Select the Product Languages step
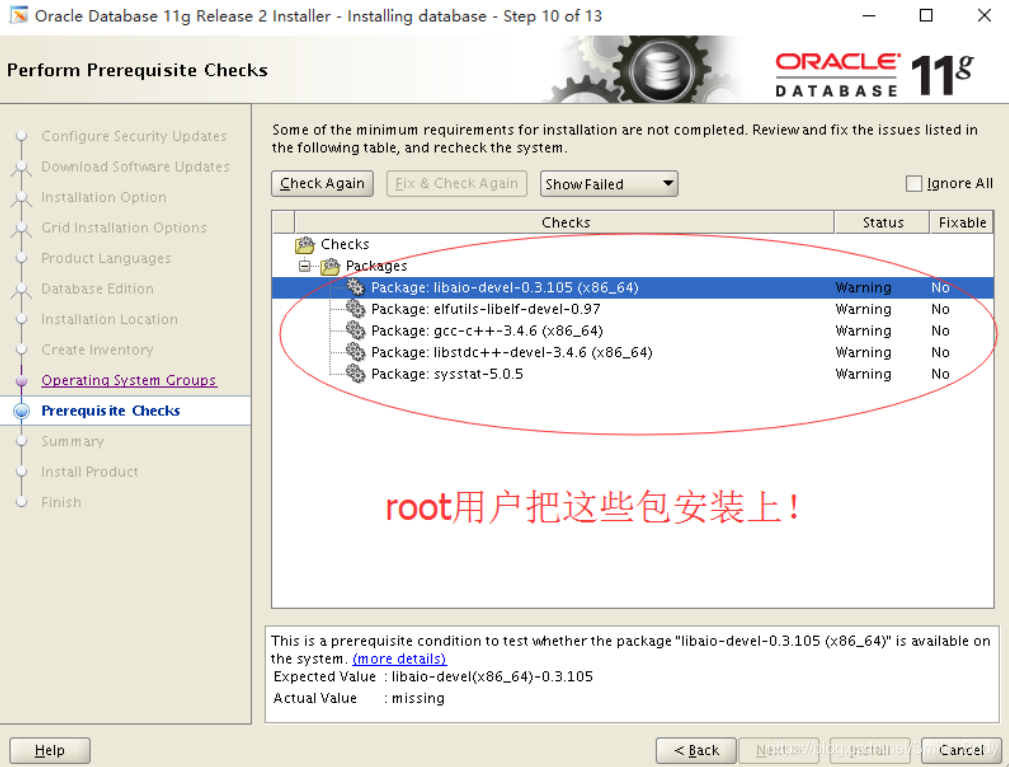 click(106, 258)
